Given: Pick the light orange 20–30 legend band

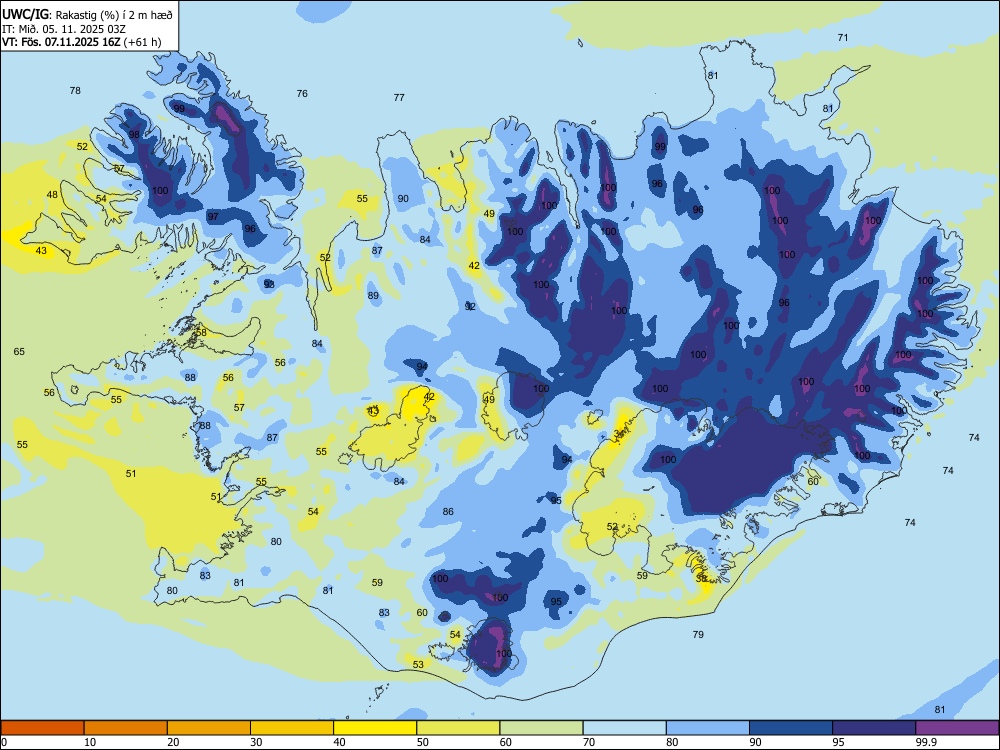Looking at the screenshot, I should [x=209, y=728].
